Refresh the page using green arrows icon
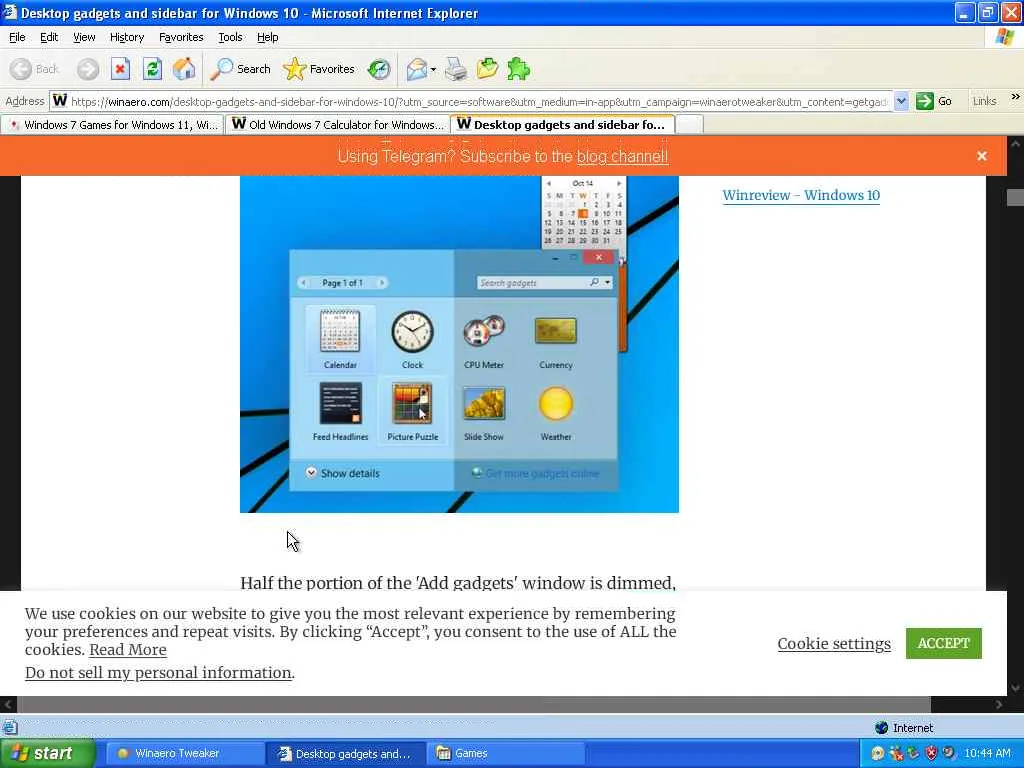Image resolution: width=1024 pixels, height=768 pixels. [152, 69]
